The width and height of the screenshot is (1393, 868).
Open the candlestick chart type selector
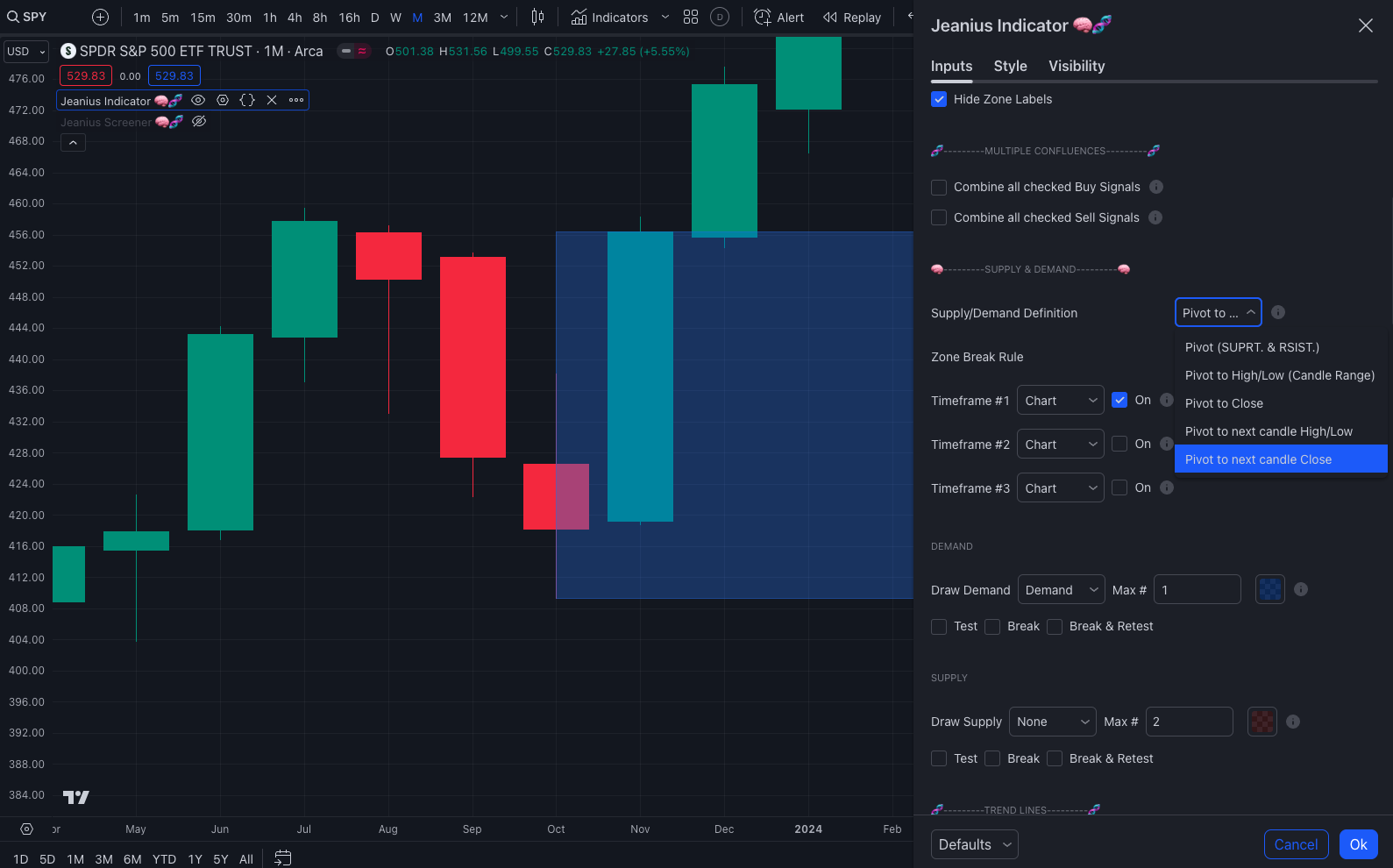point(537,17)
